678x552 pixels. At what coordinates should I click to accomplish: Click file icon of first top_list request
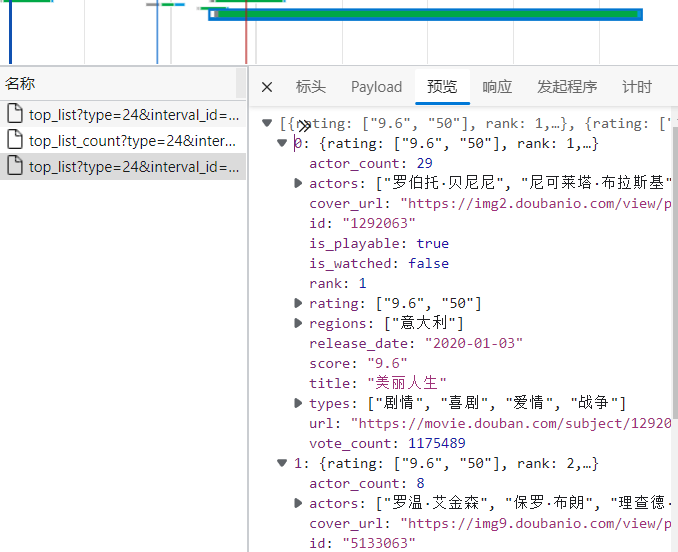tap(15, 114)
